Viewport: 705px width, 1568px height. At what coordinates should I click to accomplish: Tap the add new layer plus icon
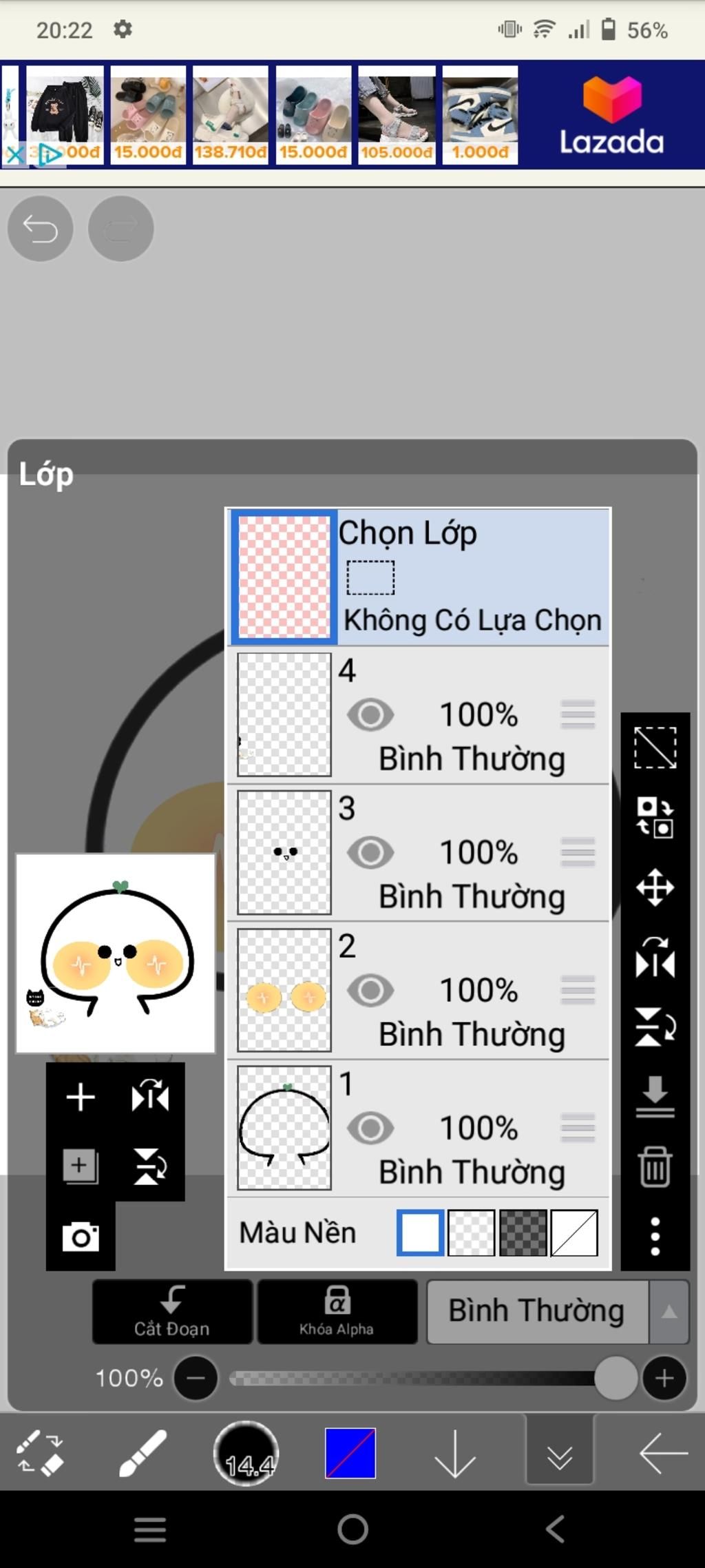coord(81,1097)
